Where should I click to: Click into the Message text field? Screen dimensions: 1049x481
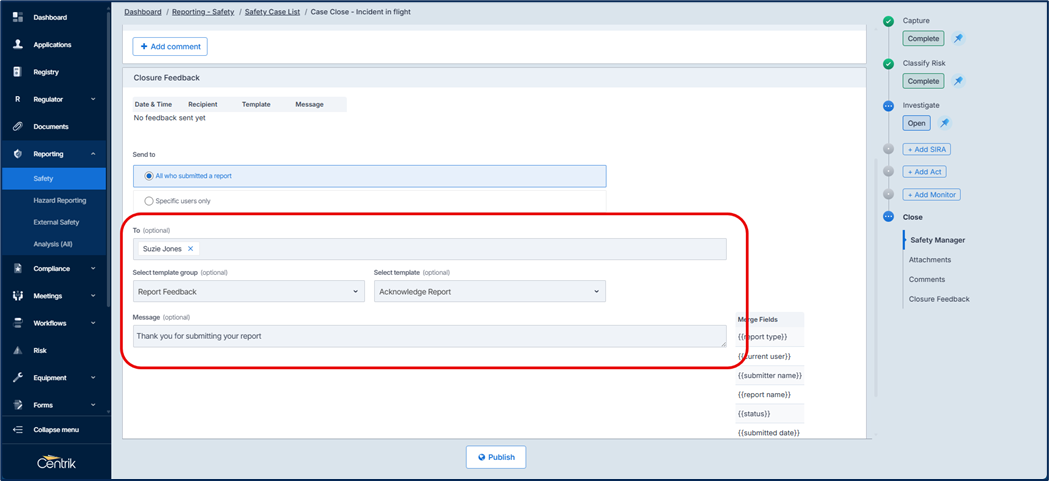pos(429,337)
